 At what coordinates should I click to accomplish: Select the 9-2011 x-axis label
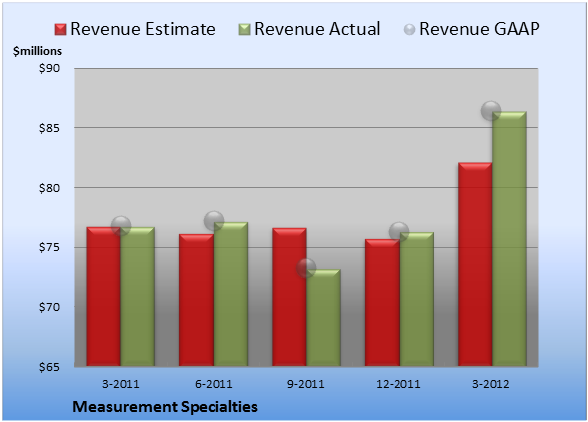click(306, 384)
